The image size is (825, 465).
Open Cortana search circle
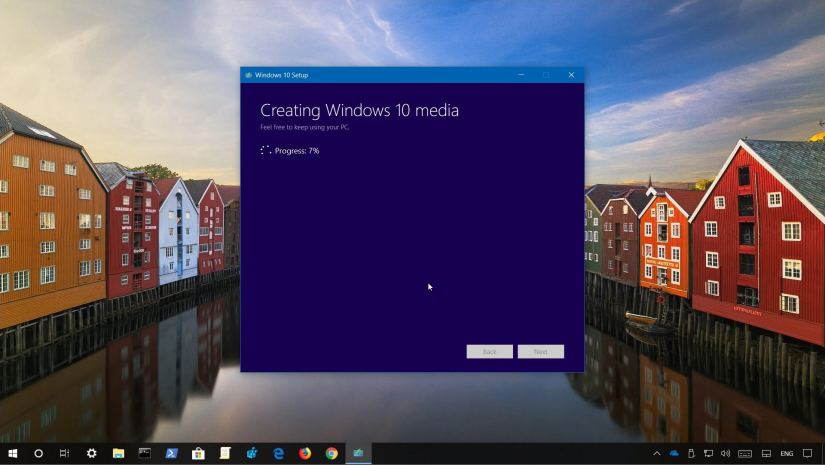38,453
